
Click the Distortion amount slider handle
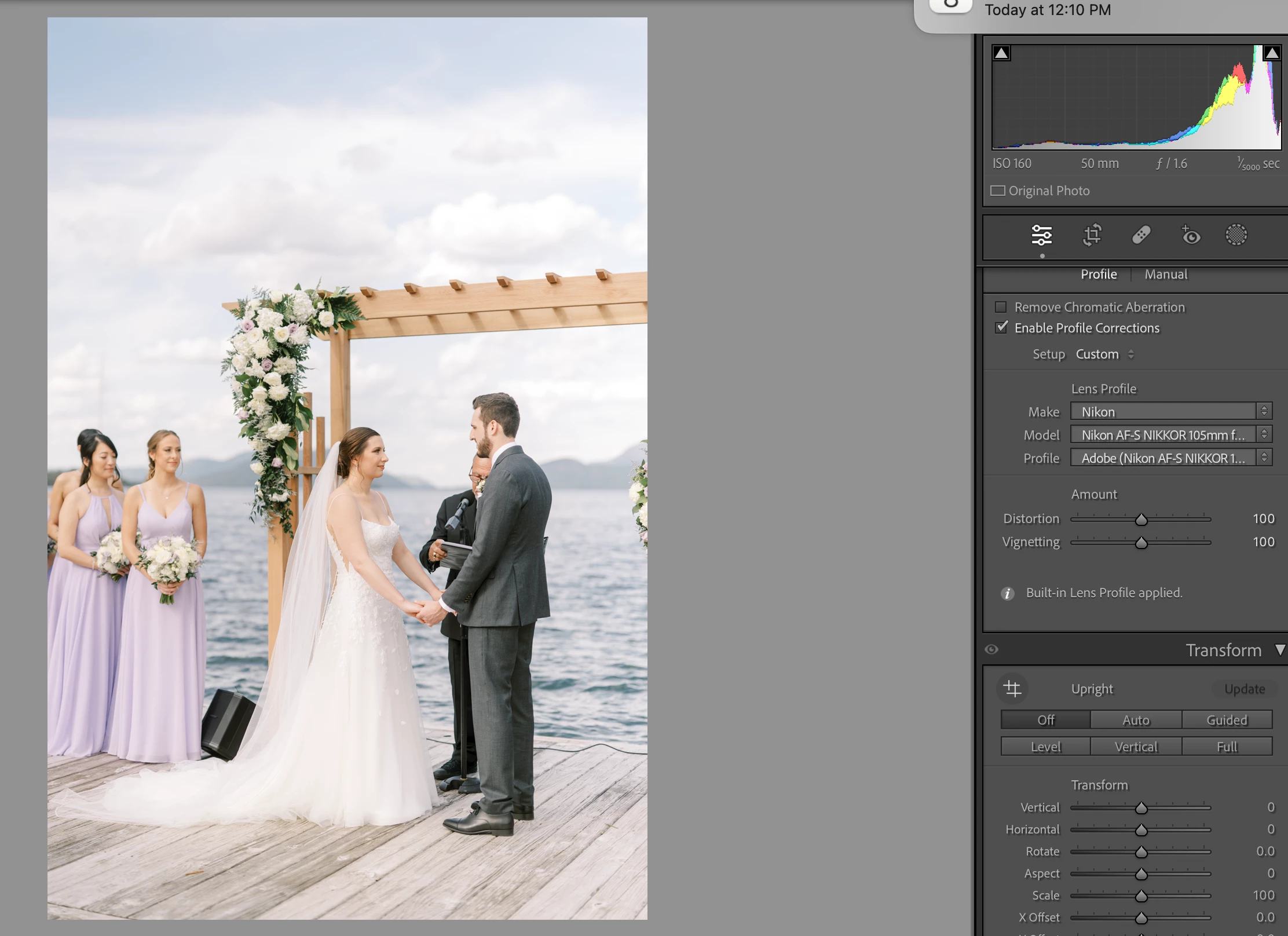tap(1141, 520)
